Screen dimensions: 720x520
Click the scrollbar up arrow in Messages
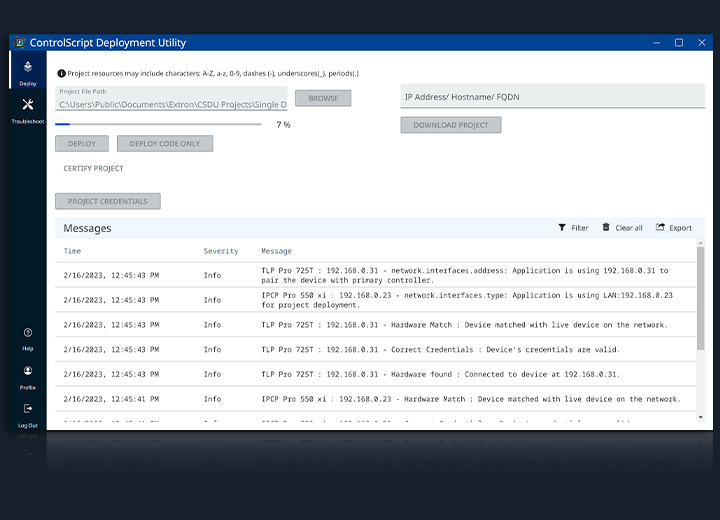tap(700, 243)
